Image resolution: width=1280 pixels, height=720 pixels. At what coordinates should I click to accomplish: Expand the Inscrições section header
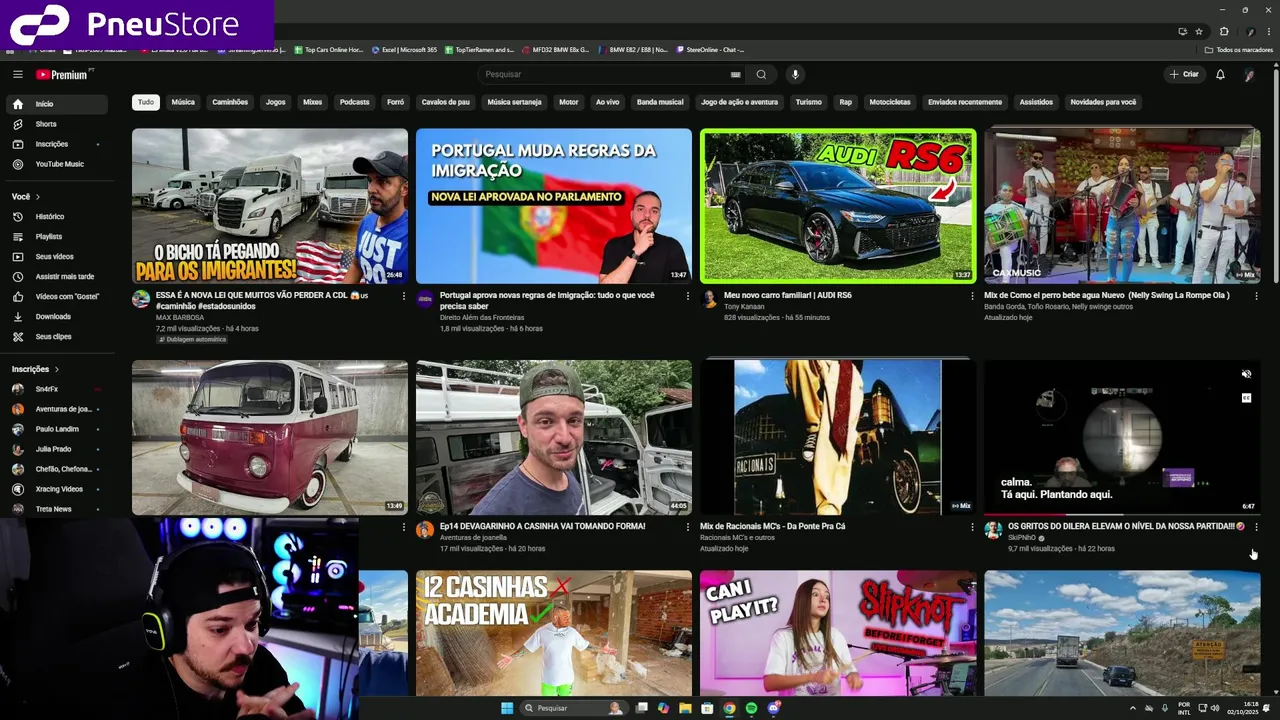[36, 369]
